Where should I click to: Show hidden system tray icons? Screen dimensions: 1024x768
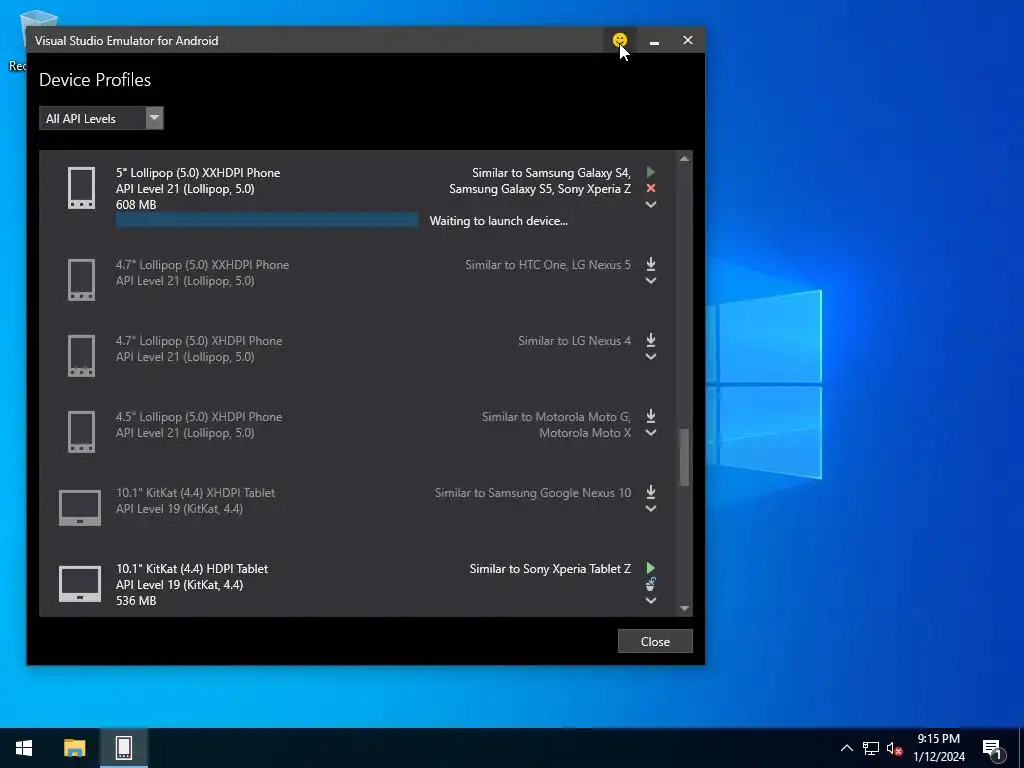[846, 748]
